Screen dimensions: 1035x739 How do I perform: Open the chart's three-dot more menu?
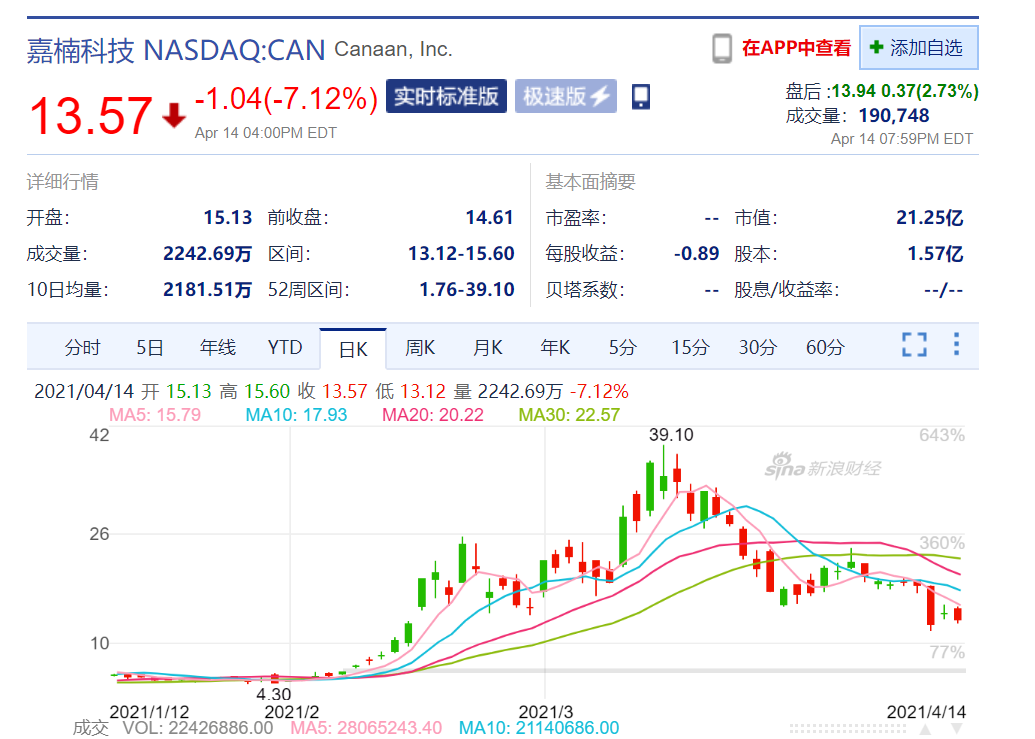pyautogui.click(x=956, y=344)
